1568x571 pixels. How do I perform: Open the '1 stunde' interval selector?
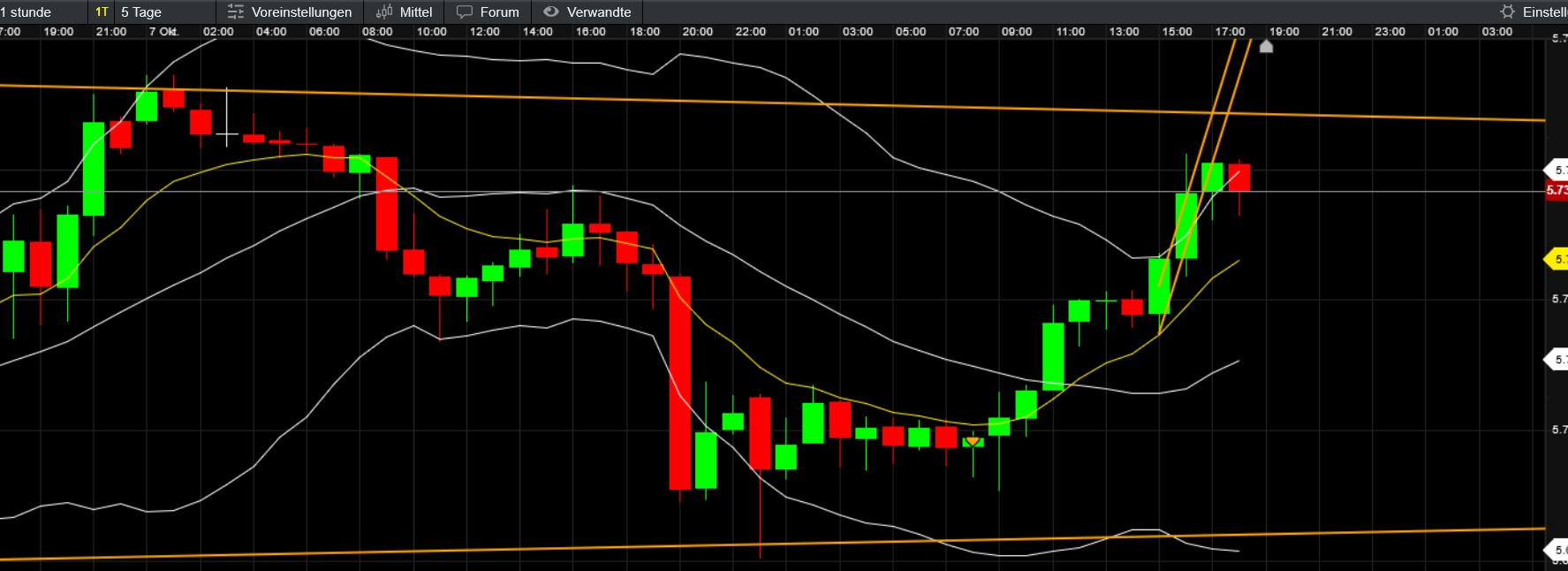pyautogui.click(x=27, y=12)
